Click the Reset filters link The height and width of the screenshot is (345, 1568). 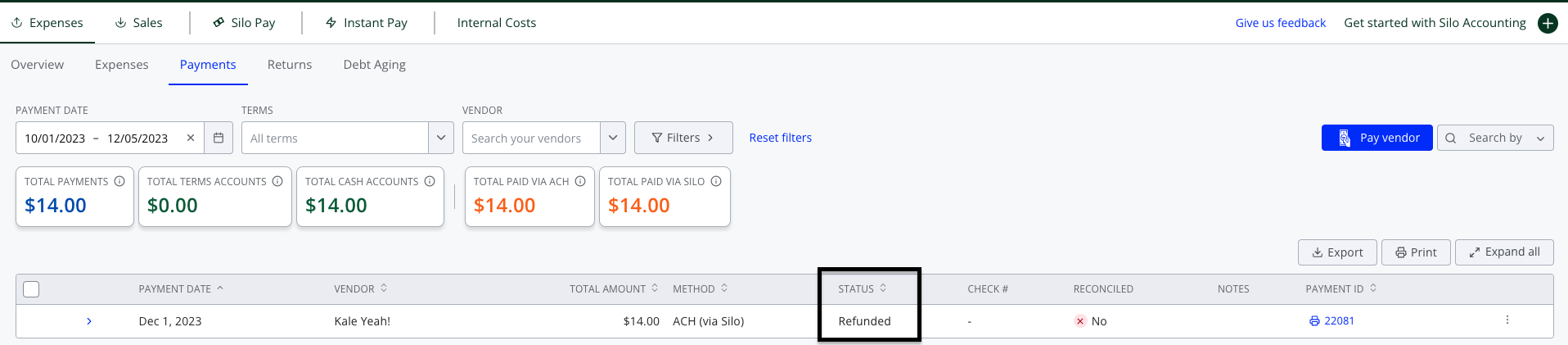coord(780,138)
